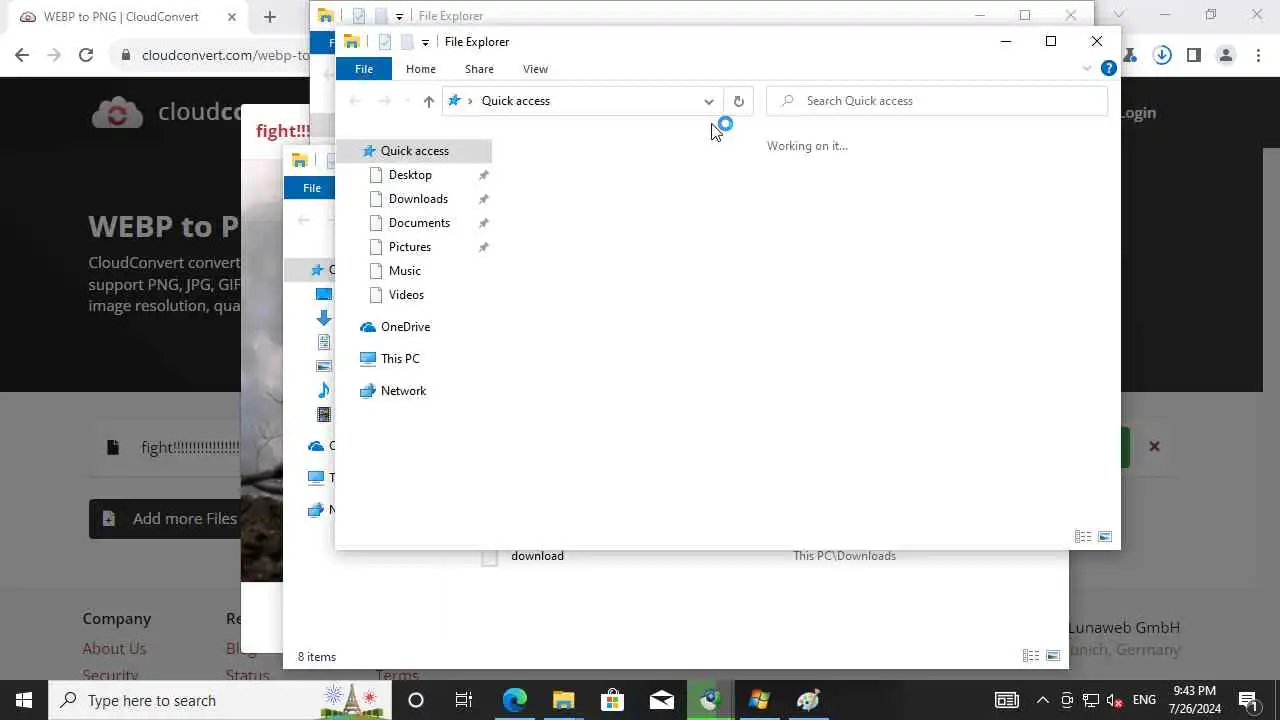Click the blue Help icon in File Explorer
The height and width of the screenshot is (720, 1280).
tap(1108, 68)
